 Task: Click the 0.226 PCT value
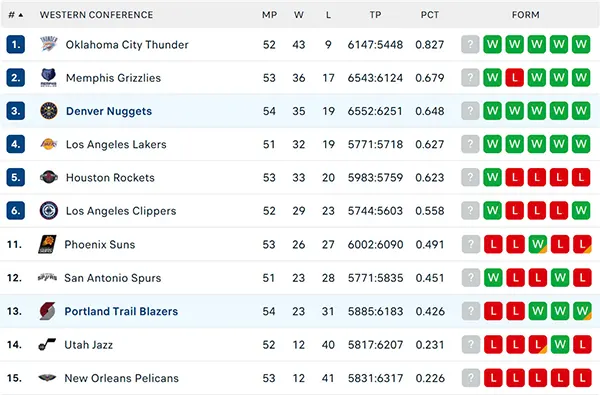430,378
